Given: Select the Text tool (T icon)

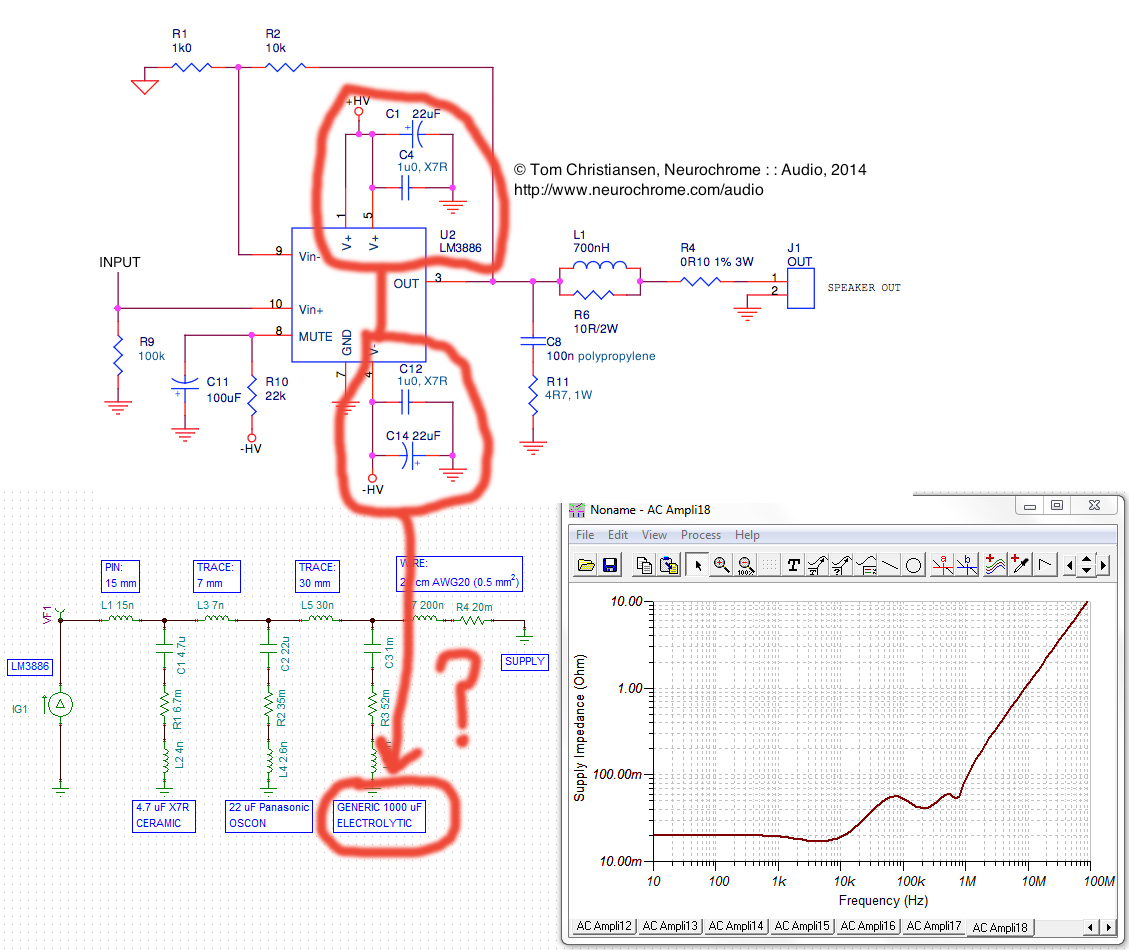Looking at the screenshot, I should coord(793,565).
